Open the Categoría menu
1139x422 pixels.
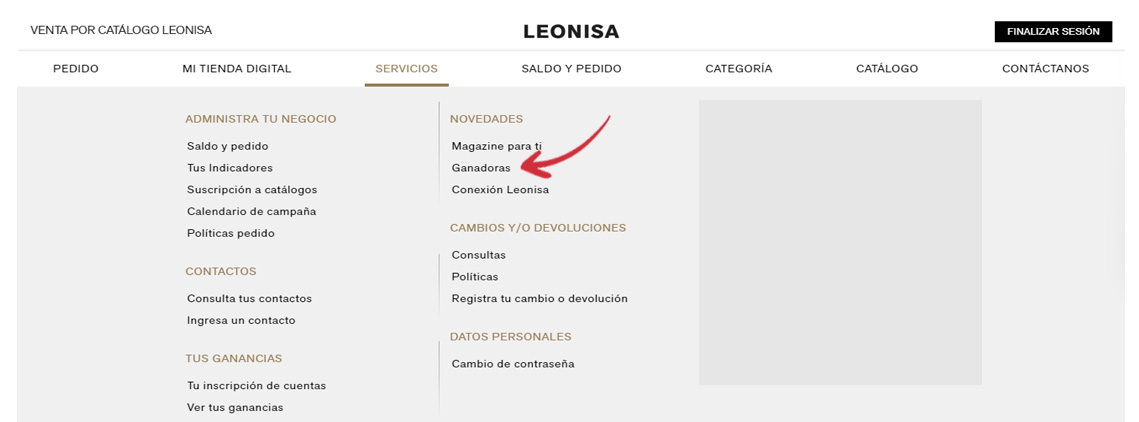click(738, 69)
